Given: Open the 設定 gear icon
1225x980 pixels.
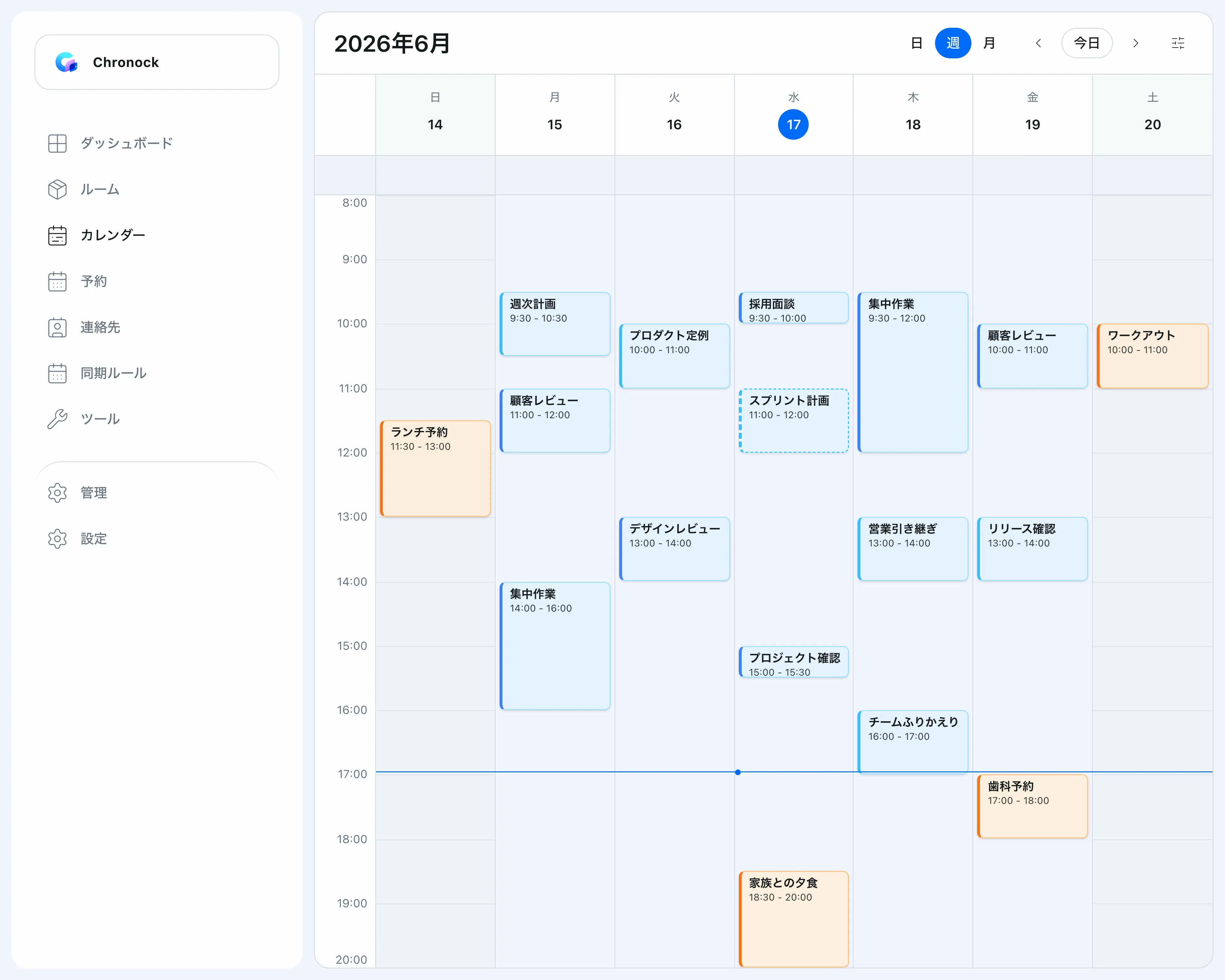Looking at the screenshot, I should 57,538.
